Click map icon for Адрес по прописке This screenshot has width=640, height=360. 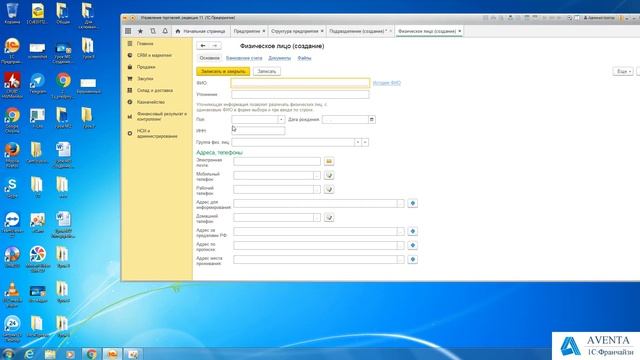click(x=413, y=245)
